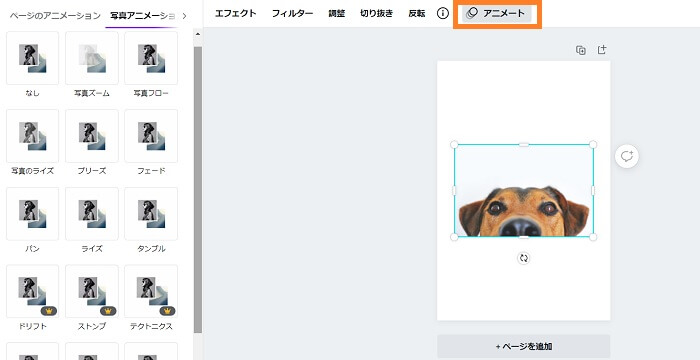Select the パン animation
The width and height of the screenshot is (700, 360).
[33, 214]
